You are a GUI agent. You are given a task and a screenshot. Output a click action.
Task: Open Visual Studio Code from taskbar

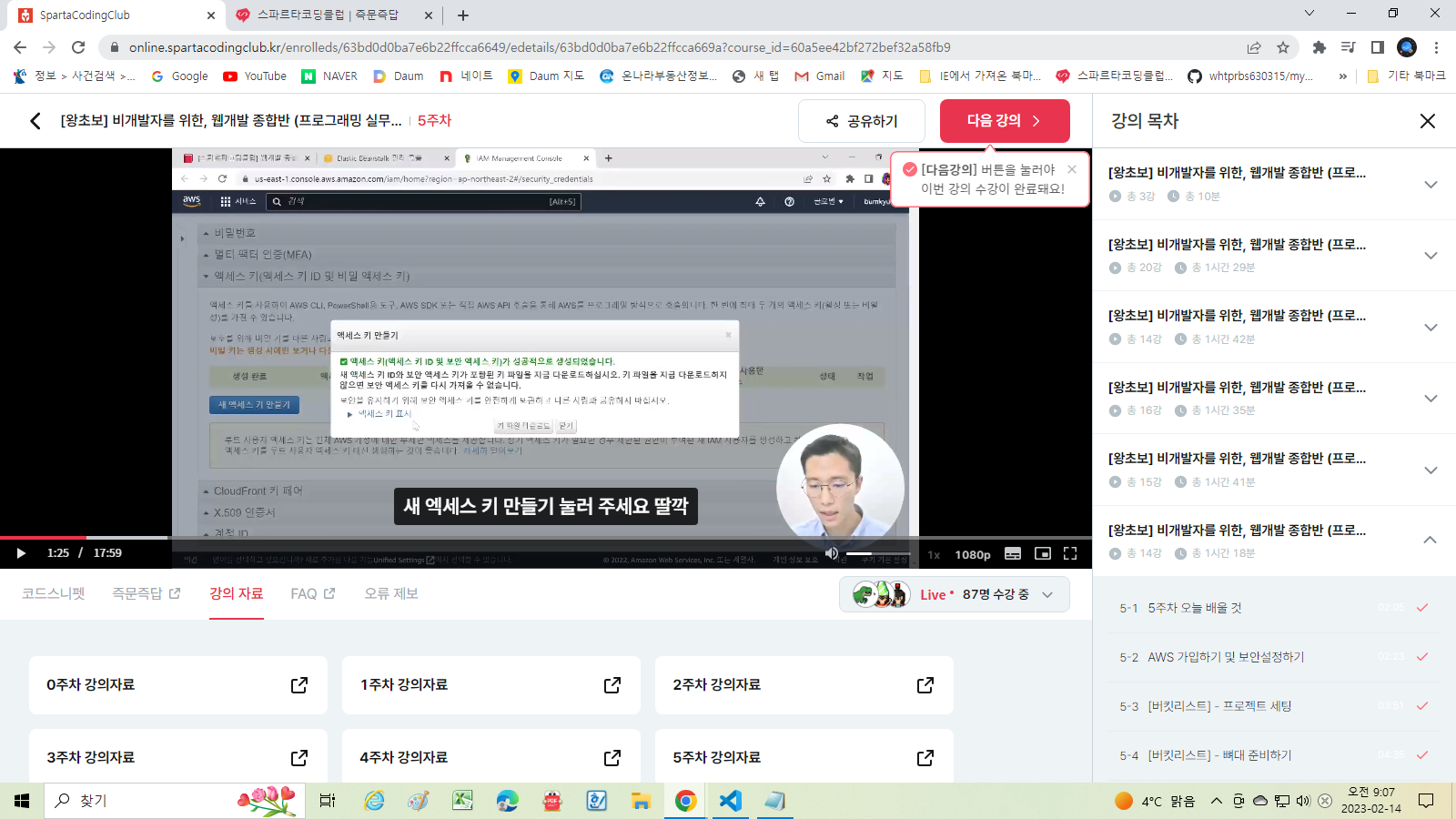(730, 801)
